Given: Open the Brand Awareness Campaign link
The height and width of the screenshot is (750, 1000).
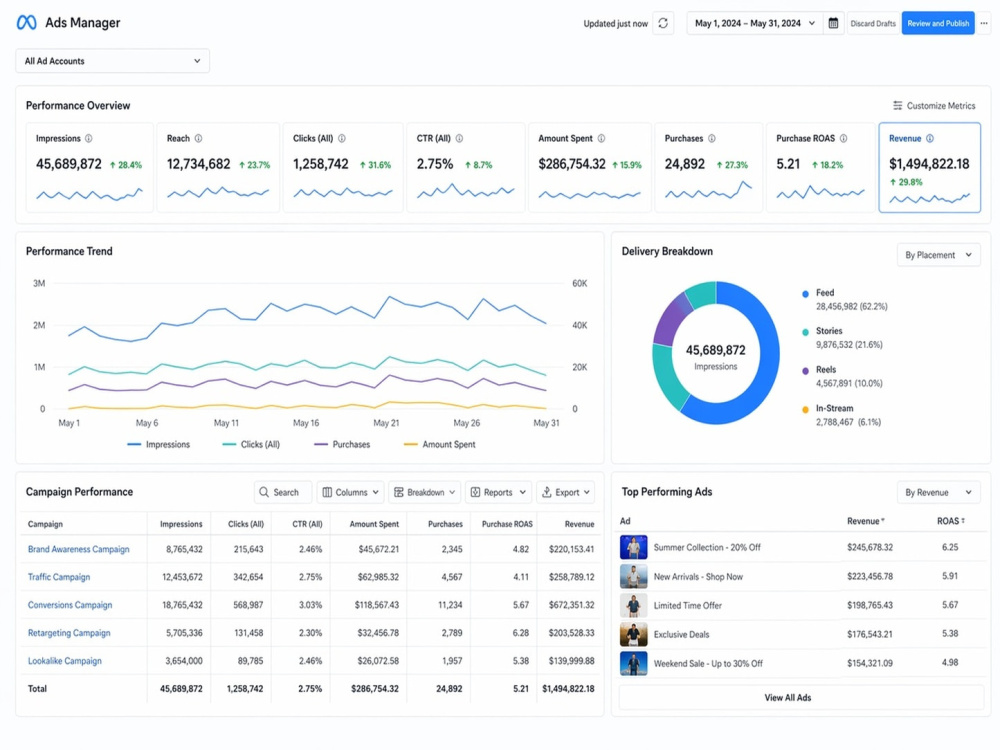Looking at the screenshot, I should pyautogui.click(x=78, y=549).
